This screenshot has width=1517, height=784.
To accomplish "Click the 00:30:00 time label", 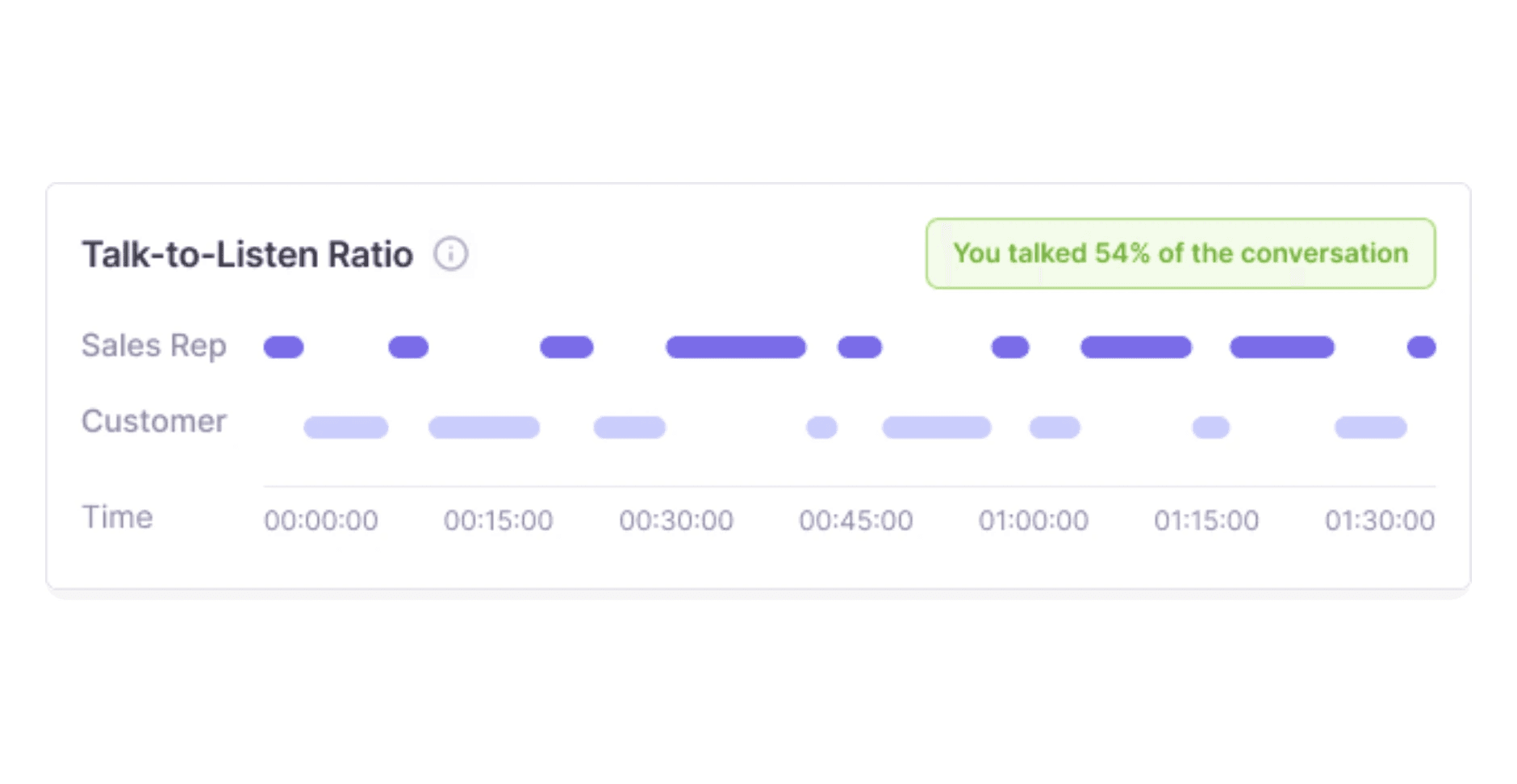I will coord(676,521).
